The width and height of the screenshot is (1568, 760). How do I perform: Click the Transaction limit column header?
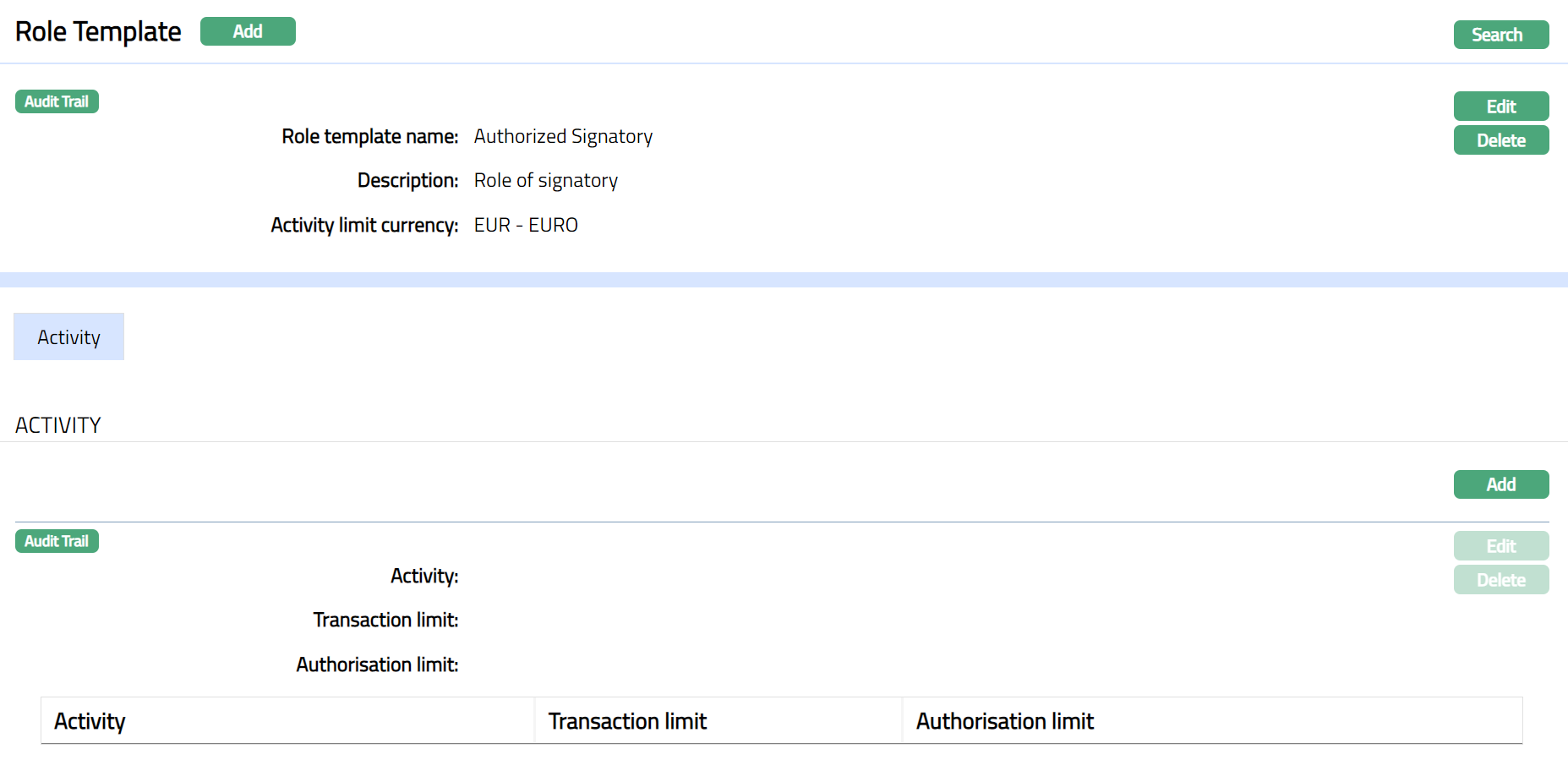point(627,721)
